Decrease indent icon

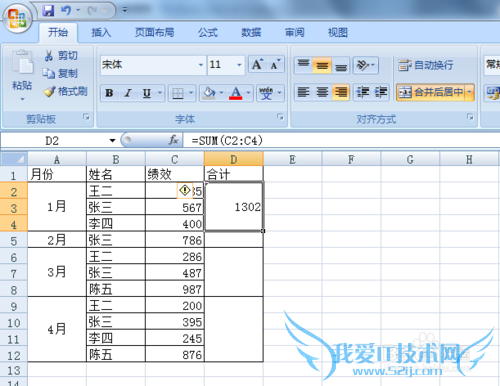363,92
